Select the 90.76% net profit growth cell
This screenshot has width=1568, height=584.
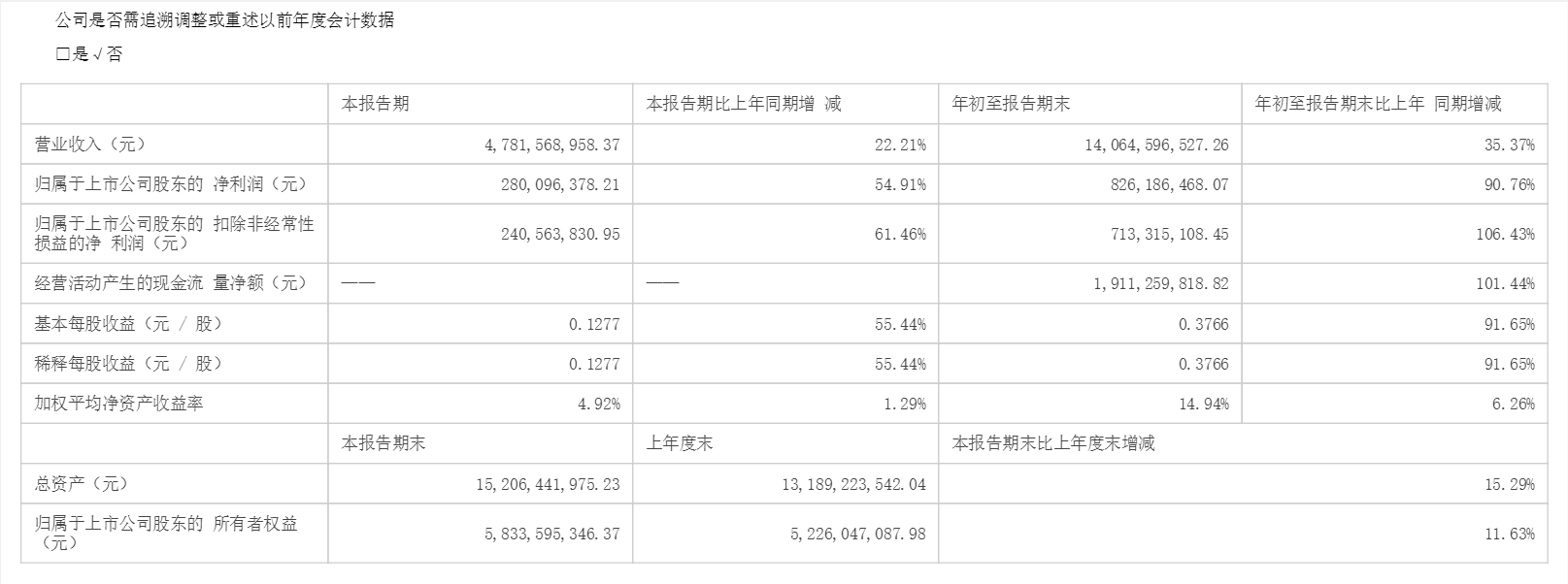(x=1509, y=184)
